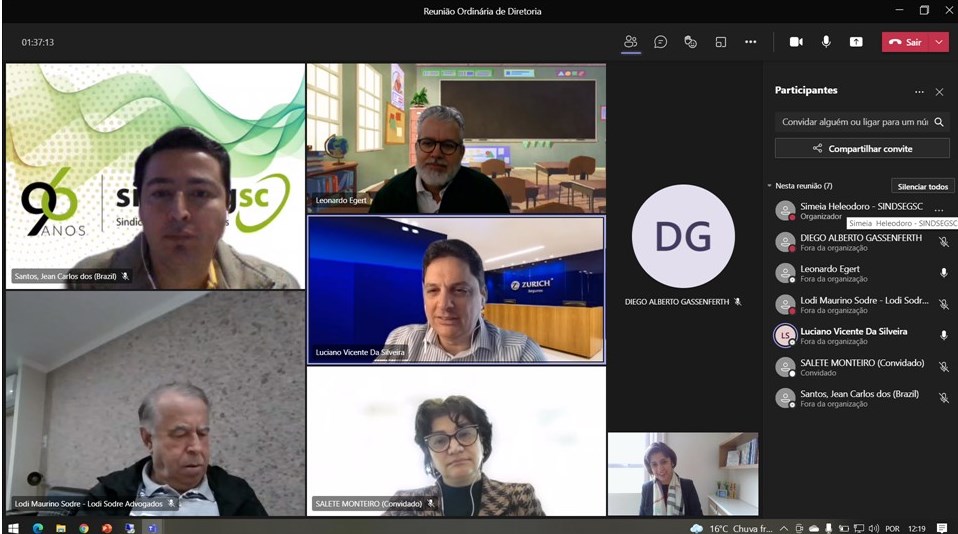Screen dimensions: 958x534
Task: Open the meeting chat icon
Action: pos(660,42)
